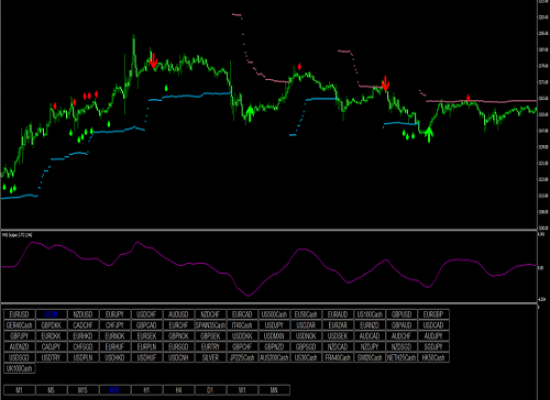
Task: Select the GBPJPY symbol button
Action: pyautogui.click(x=19, y=336)
